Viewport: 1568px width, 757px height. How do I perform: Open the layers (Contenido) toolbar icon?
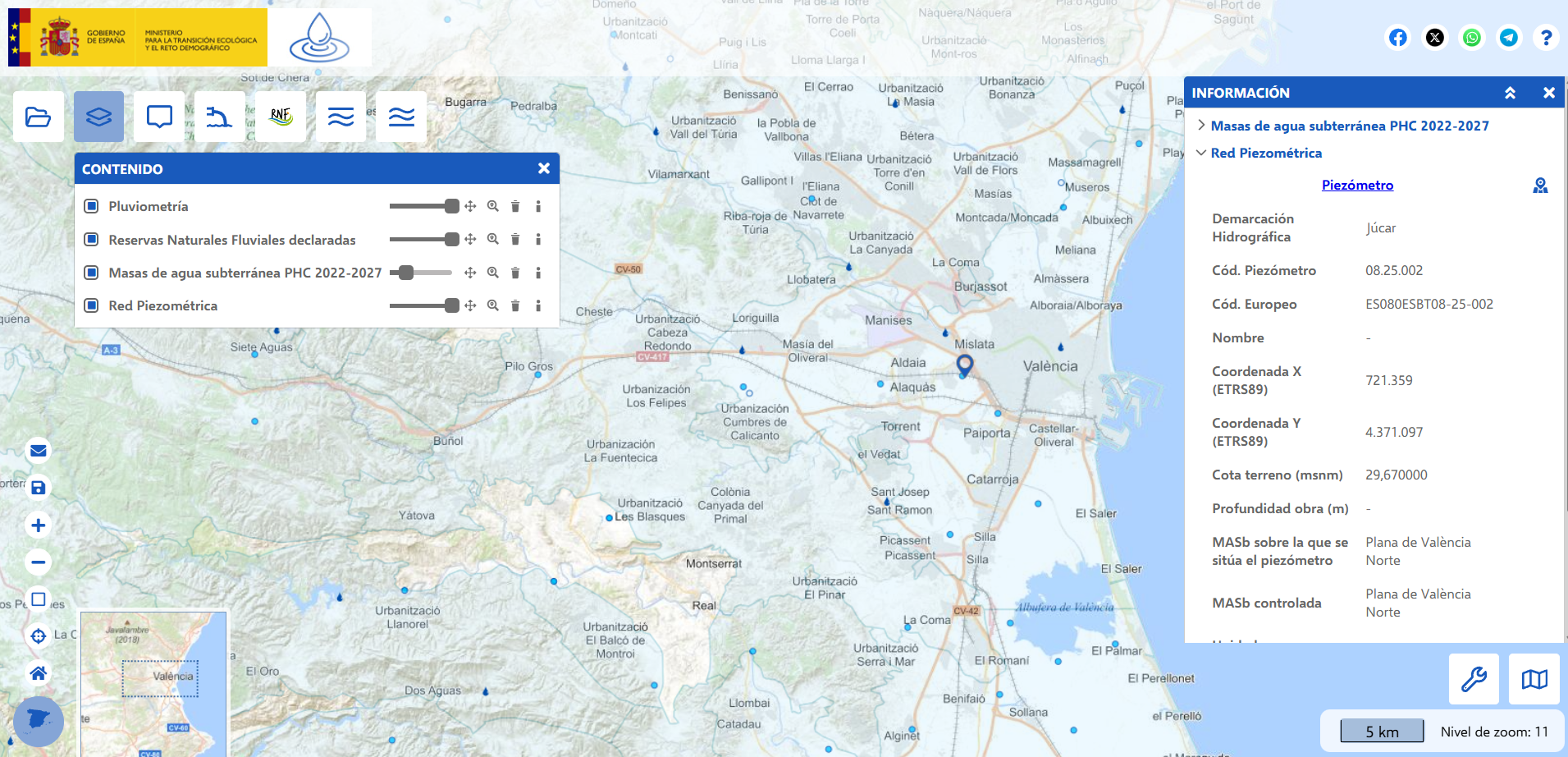coord(98,116)
